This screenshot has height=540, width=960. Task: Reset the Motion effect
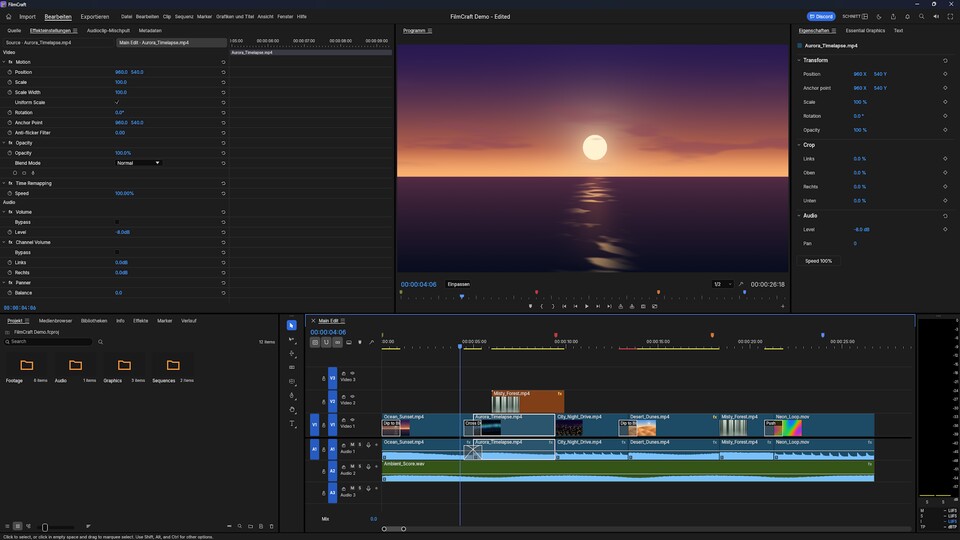(x=223, y=62)
